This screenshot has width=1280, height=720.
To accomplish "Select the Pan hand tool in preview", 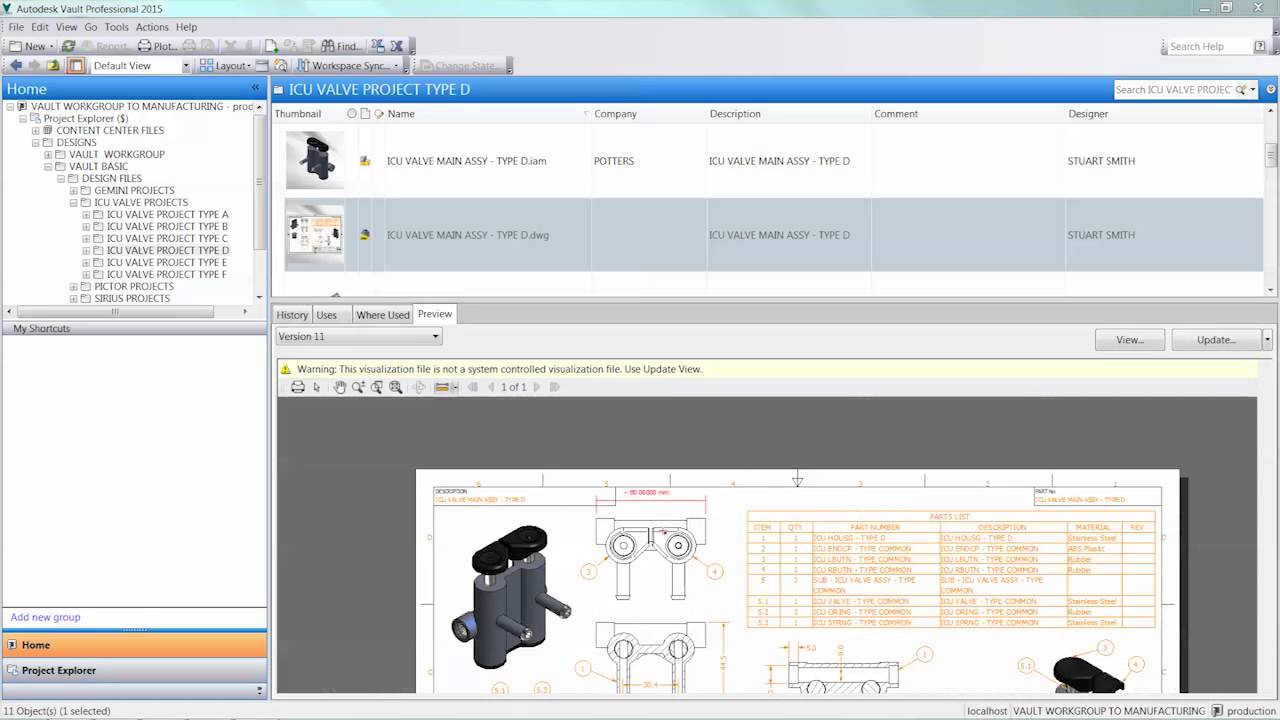I will pyautogui.click(x=340, y=387).
